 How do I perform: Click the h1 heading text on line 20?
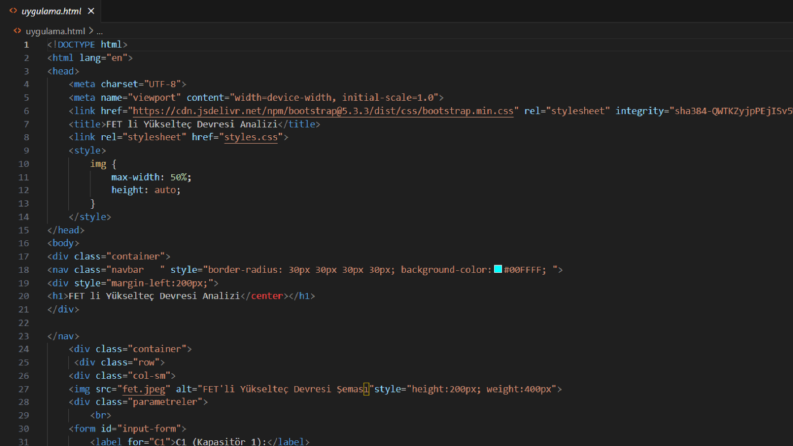point(154,296)
